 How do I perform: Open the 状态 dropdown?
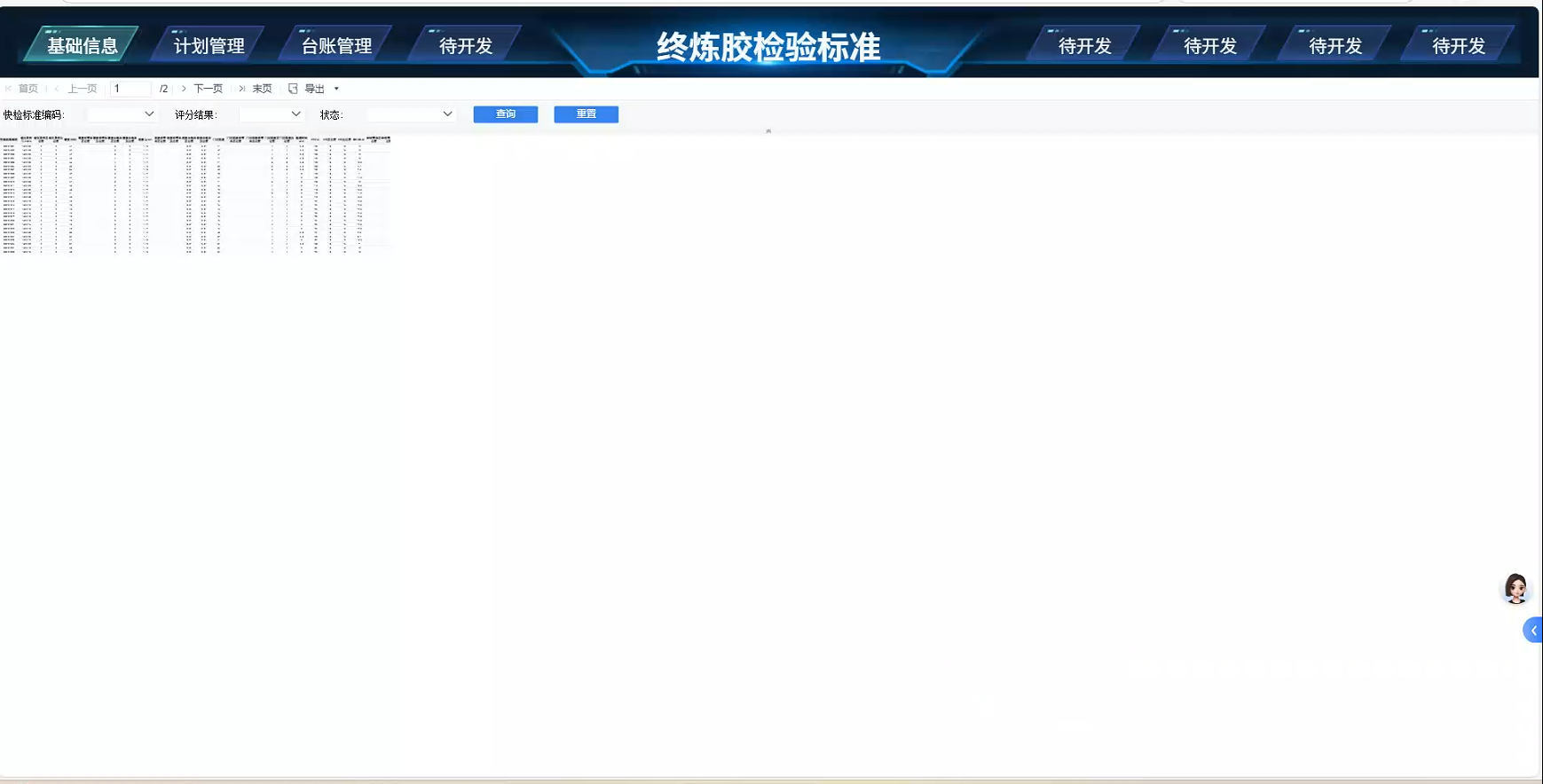coord(411,114)
